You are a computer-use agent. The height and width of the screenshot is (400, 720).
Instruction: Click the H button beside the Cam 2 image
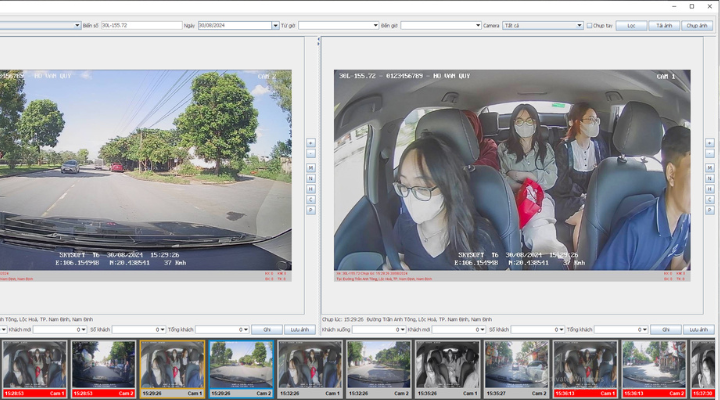pos(311,189)
